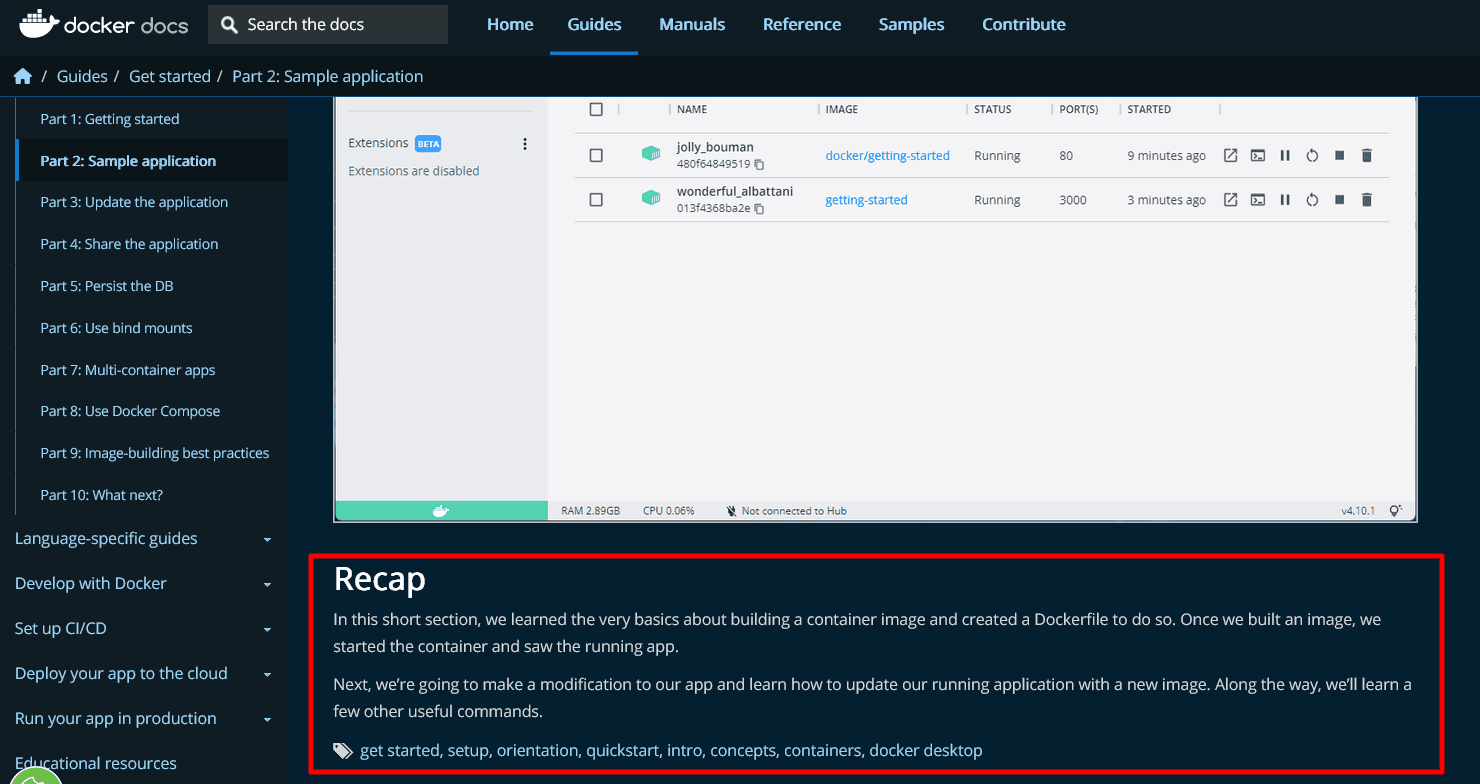This screenshot has width=1480, height=784.
Task: Expand Language-specific guides section
Action: click(267, 539)
